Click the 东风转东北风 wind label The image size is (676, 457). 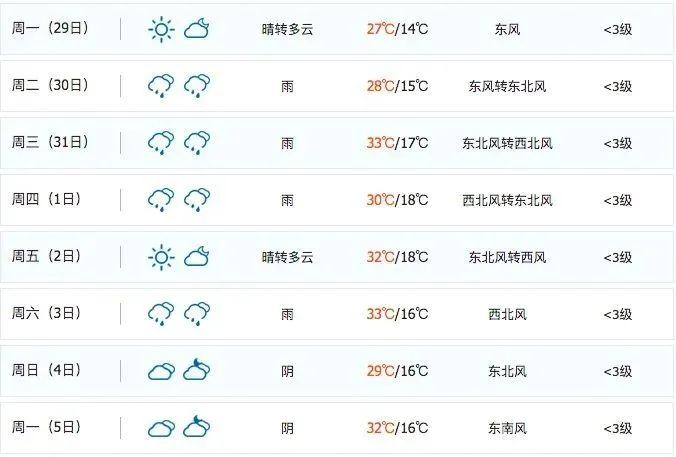pos(507,86)
